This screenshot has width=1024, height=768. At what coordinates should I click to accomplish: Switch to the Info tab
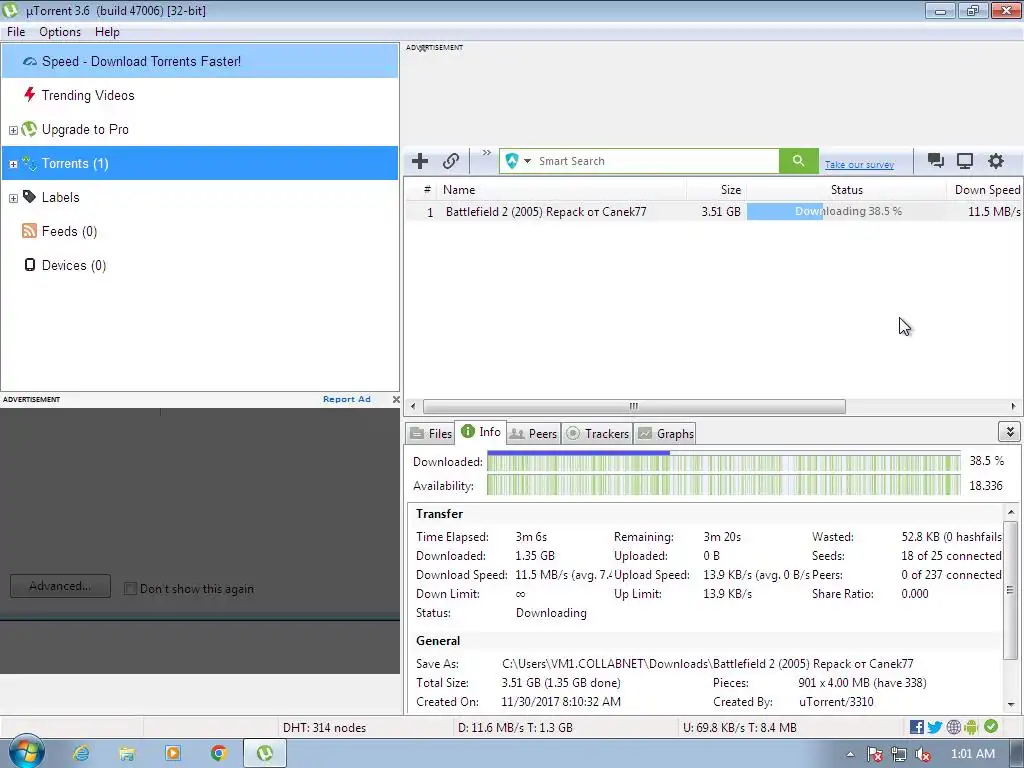481,432
